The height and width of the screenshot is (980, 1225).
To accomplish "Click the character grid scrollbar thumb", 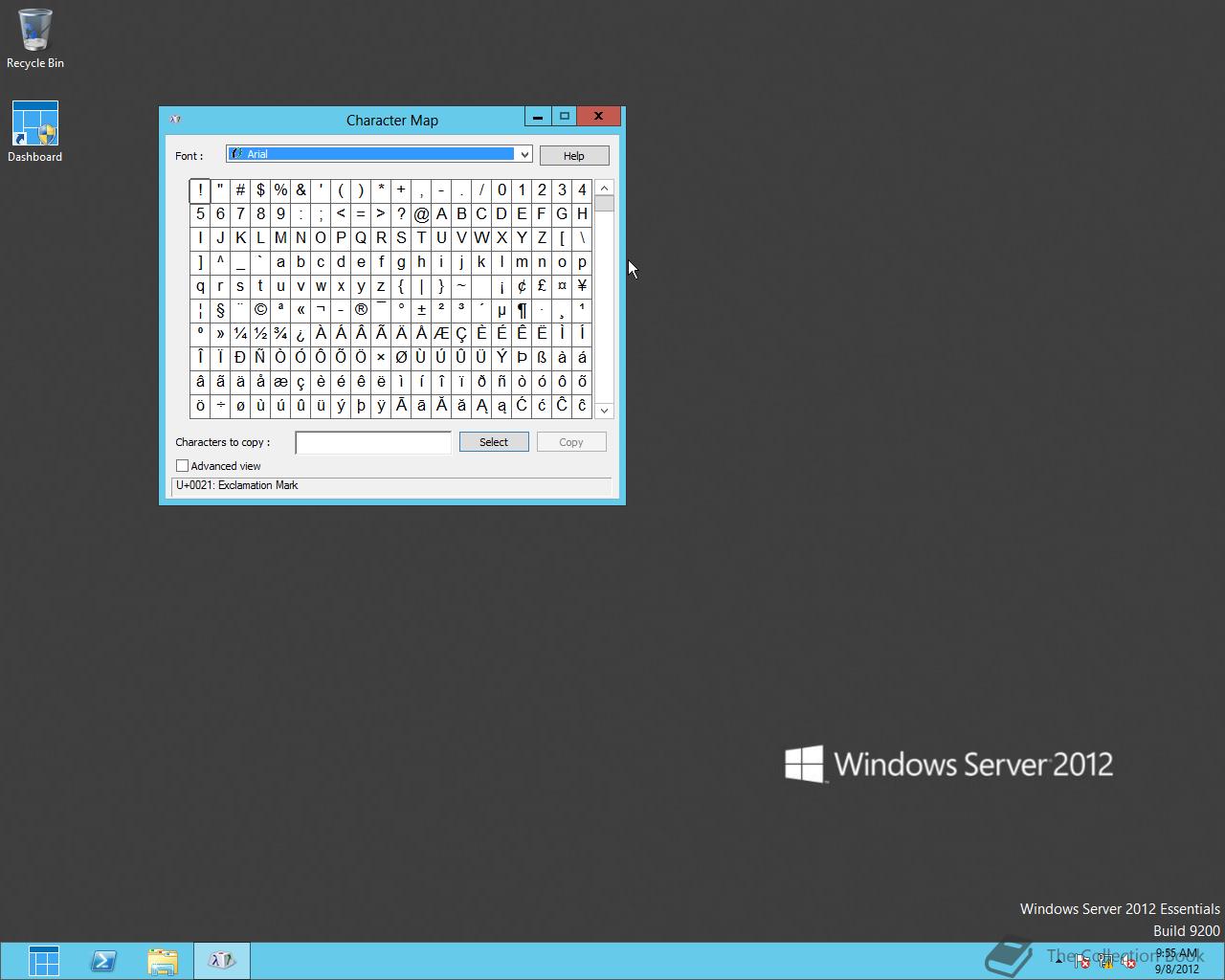I will 604,203.
